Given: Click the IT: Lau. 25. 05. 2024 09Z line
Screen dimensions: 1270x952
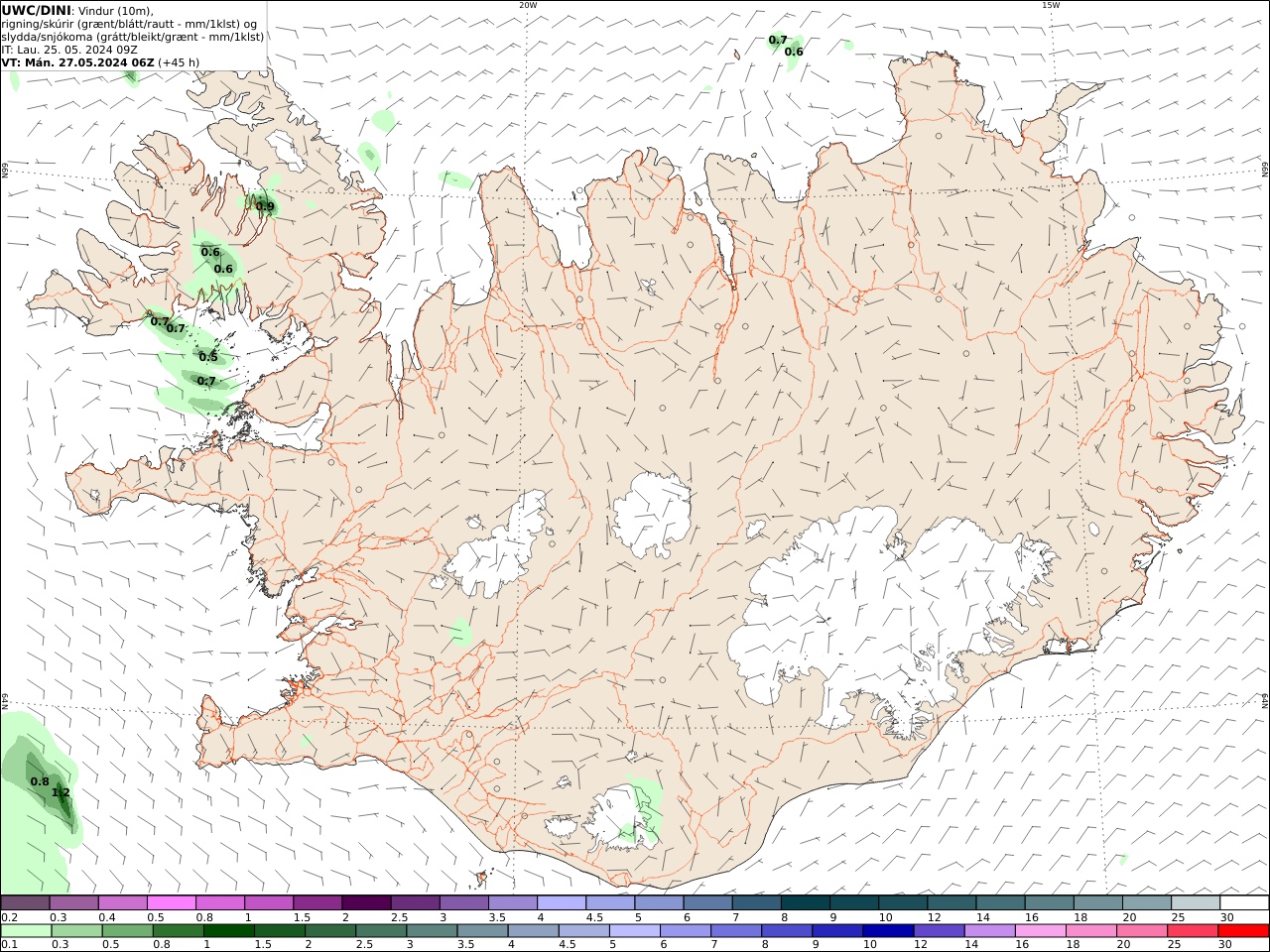Looking at the screenshot, I should 69,50.
